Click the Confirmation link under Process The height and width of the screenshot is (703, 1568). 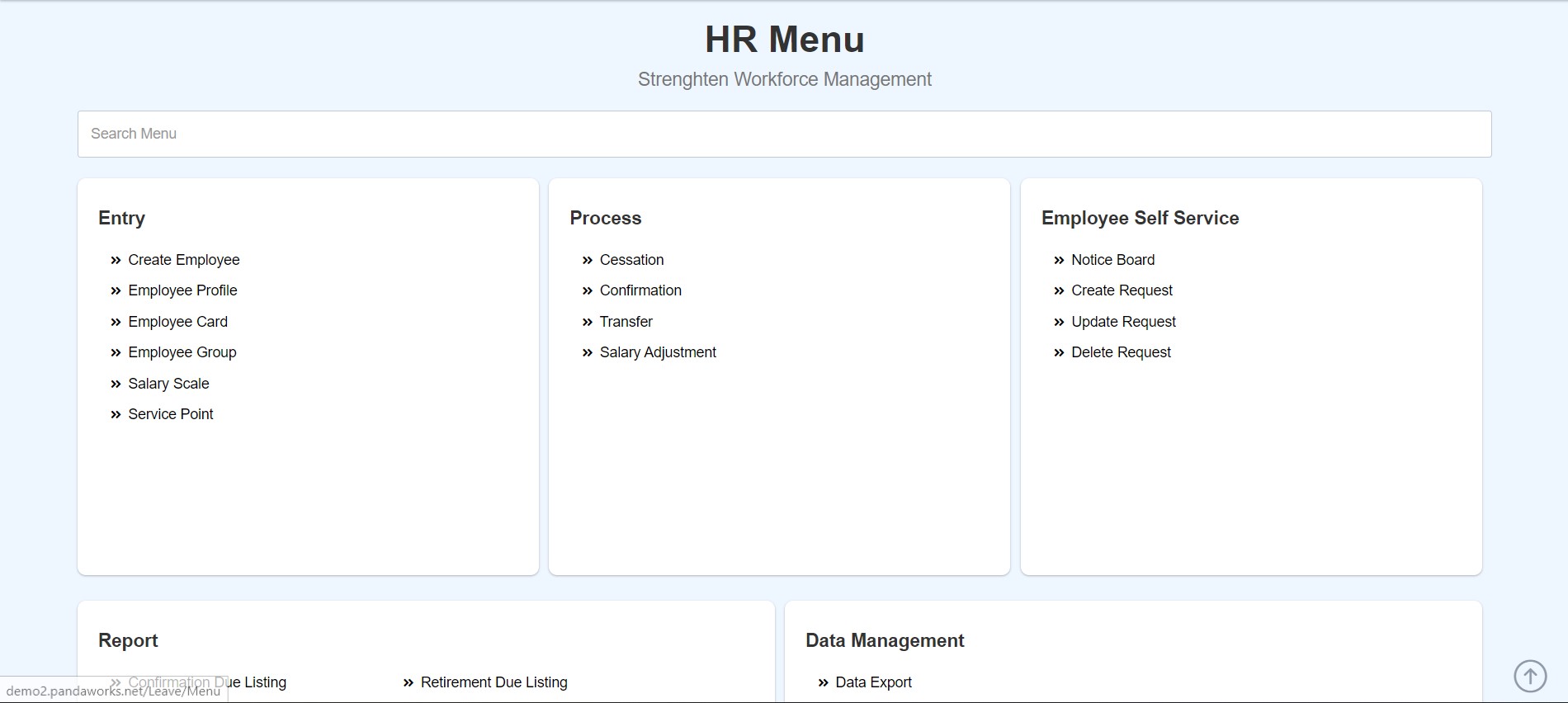pos(640,290)
